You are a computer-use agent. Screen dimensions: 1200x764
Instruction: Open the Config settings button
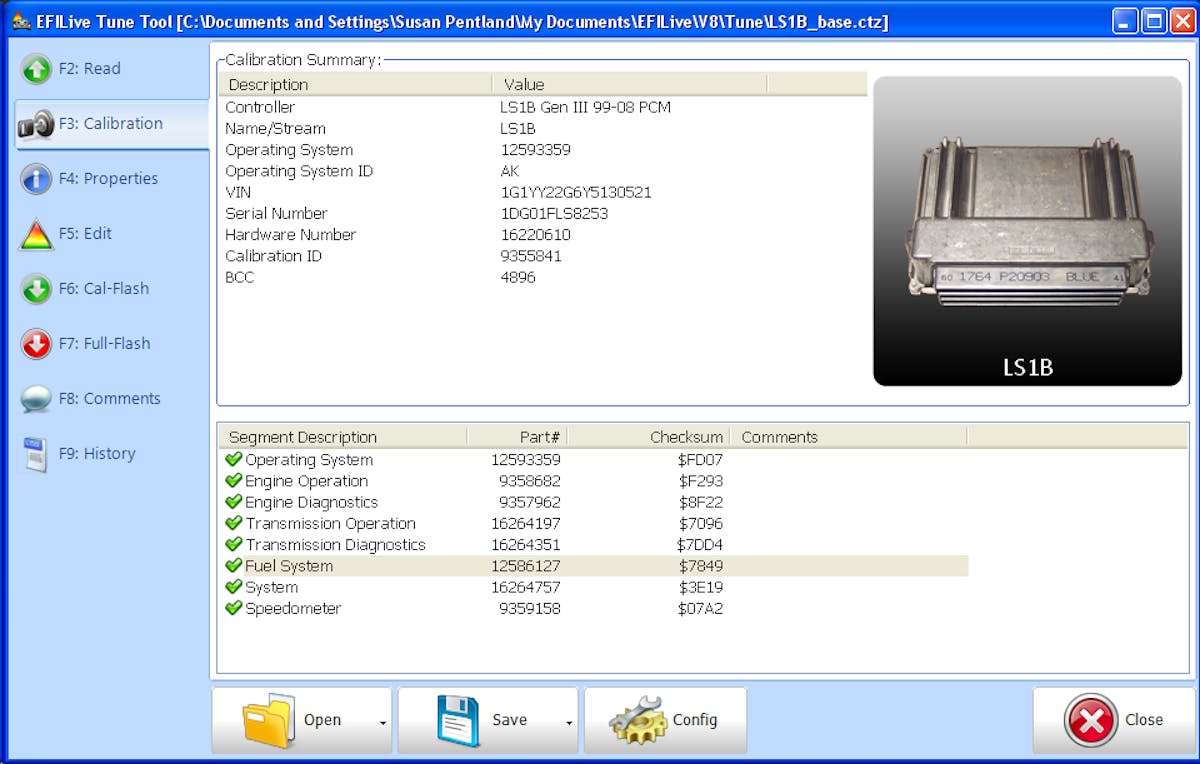point(665,720)
